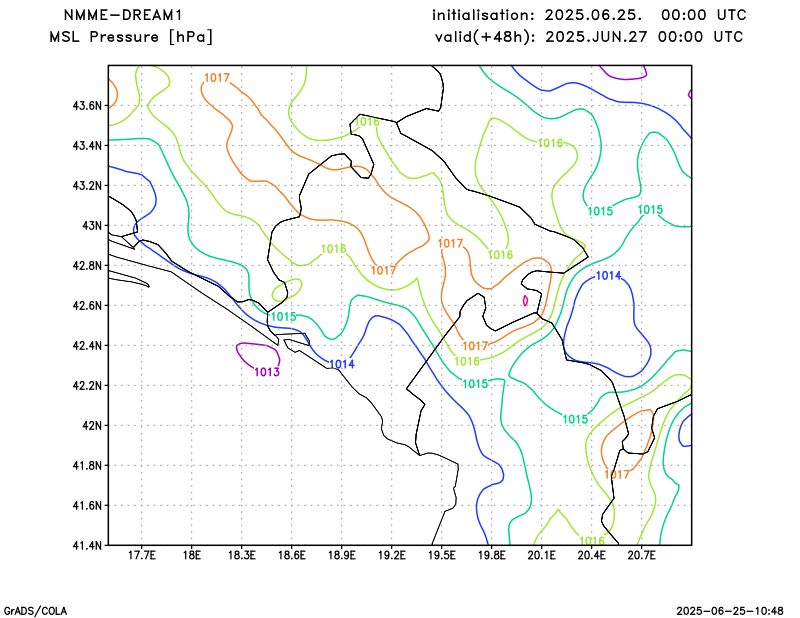Select the 18.6E longitude label
This screenshot has height=618, width=800.
point(292,555)
